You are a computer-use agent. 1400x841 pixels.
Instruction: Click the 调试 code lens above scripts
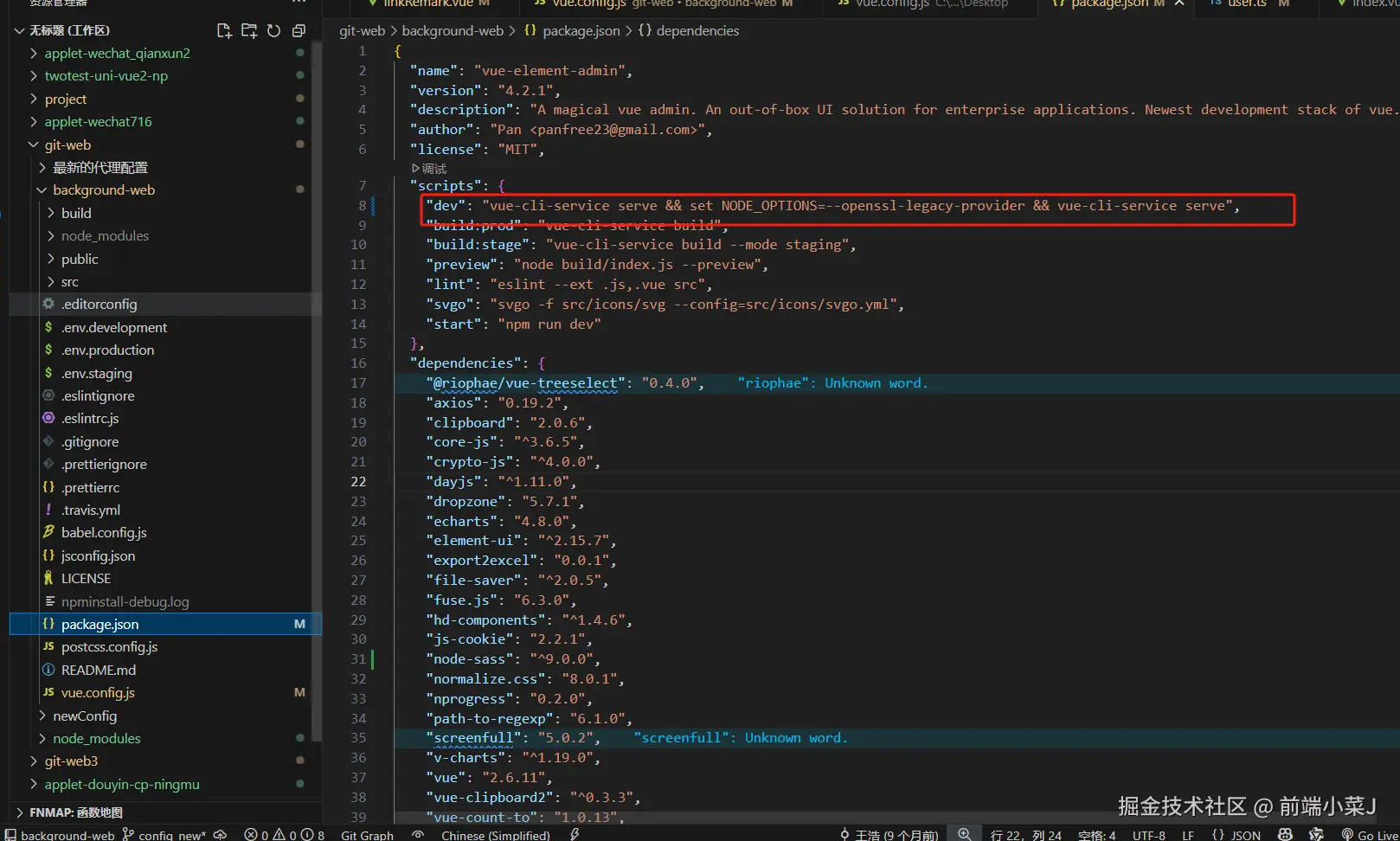click(x=429, y=169)
